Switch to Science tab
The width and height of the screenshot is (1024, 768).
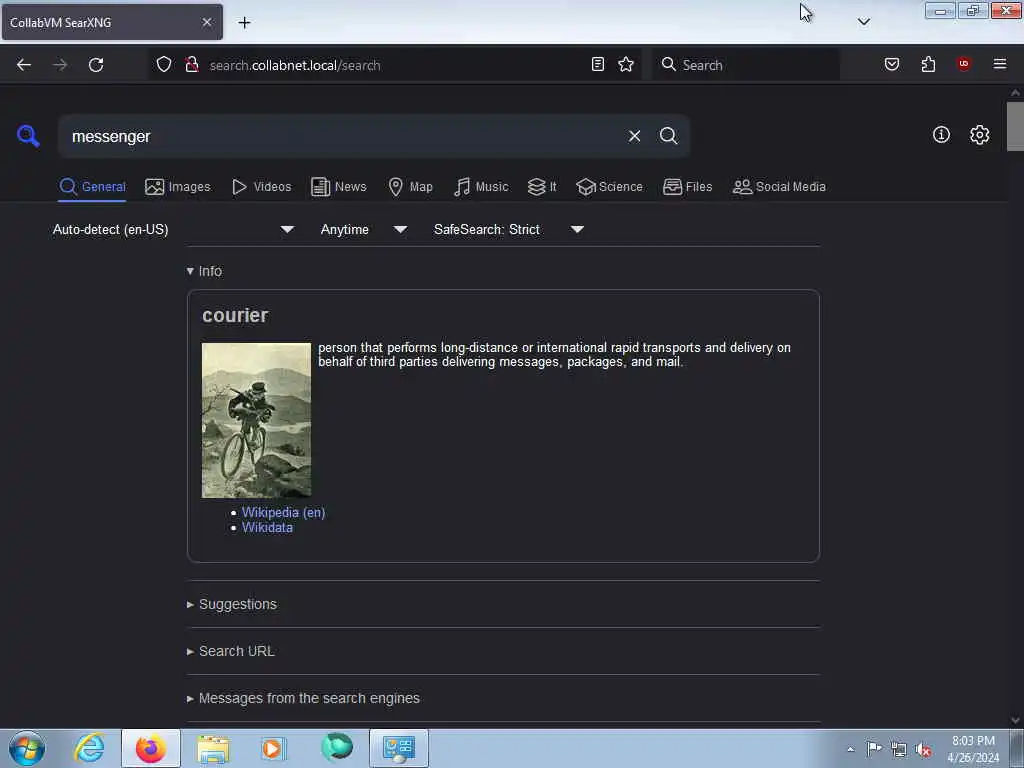point(609,187)
